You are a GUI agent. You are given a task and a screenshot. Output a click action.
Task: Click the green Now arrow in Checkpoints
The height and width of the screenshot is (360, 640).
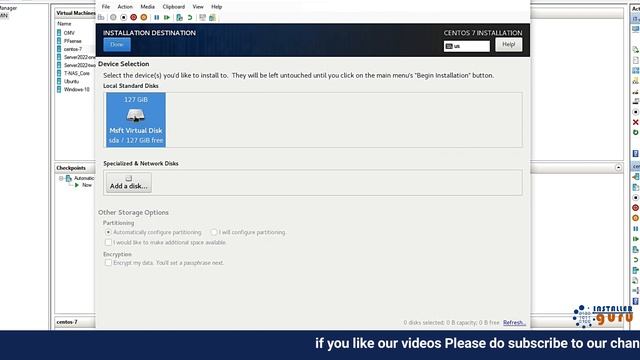(x=77, y=185)
